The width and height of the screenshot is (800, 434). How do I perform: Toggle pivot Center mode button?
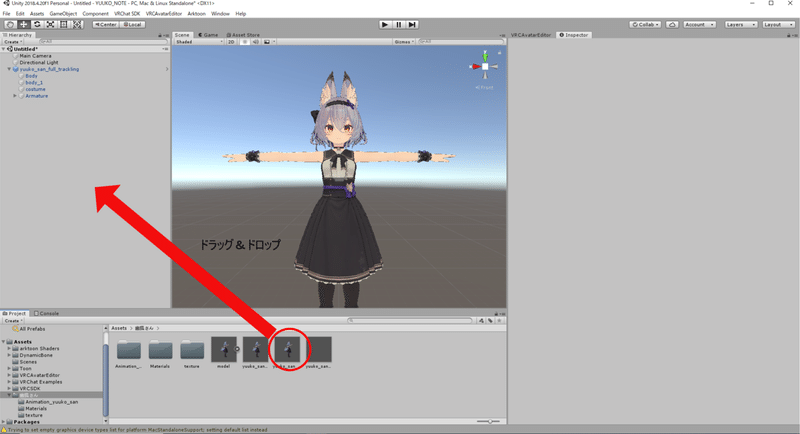(106, 24)
